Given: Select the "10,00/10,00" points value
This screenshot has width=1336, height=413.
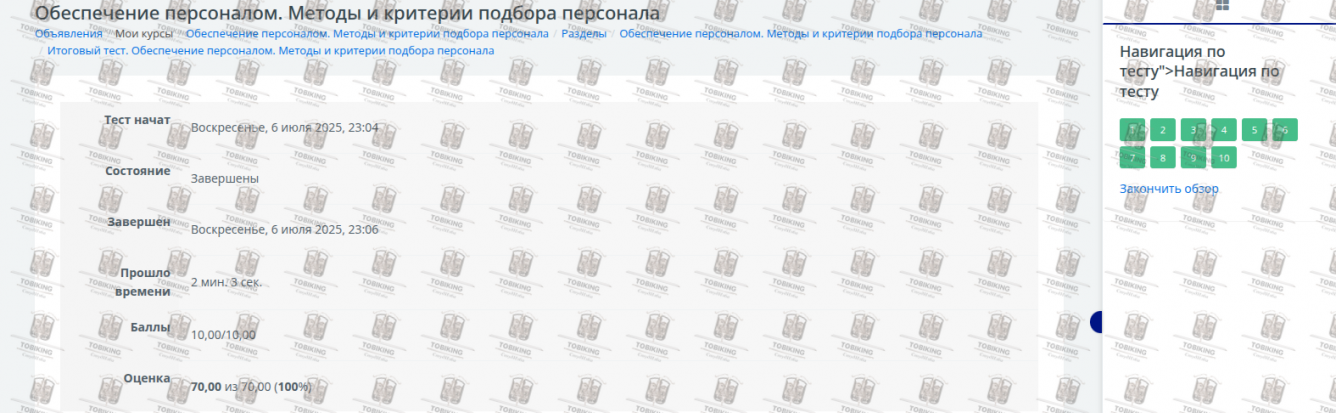Looking at the screenshot, I should point(223,335).
